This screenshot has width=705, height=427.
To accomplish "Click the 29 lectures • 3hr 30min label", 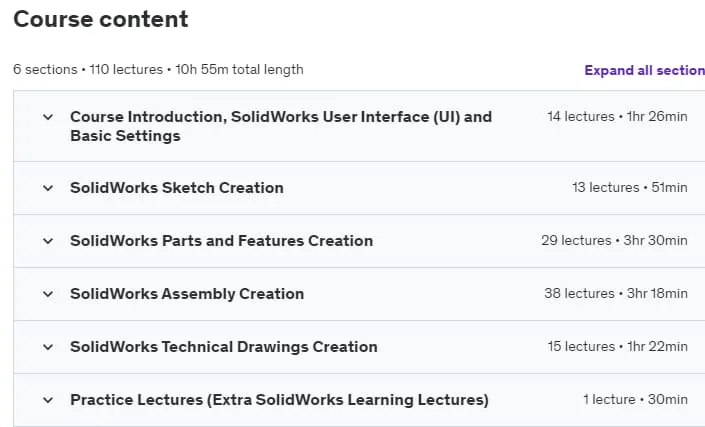I will 615,240.
